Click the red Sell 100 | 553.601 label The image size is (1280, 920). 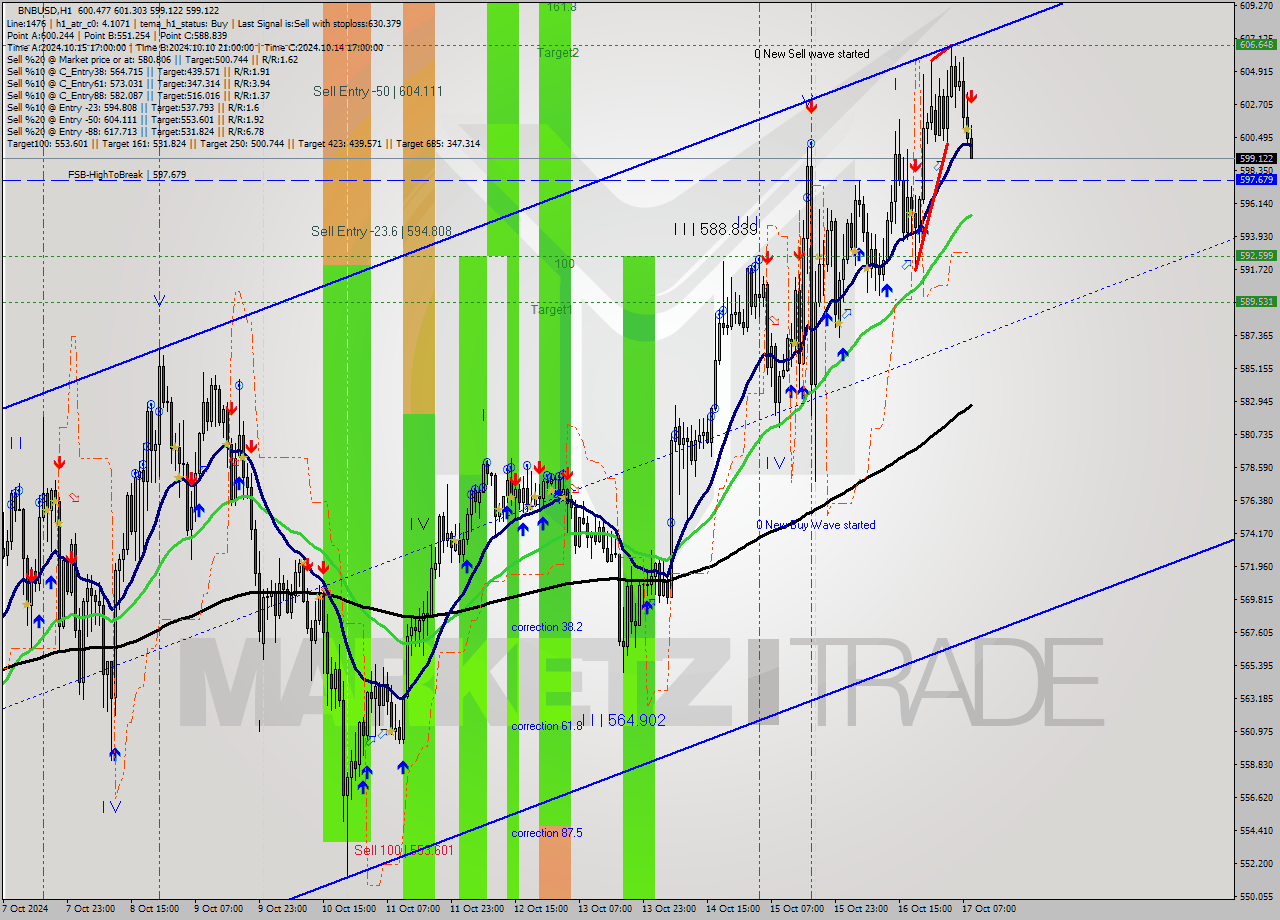(x=404, y=850)
